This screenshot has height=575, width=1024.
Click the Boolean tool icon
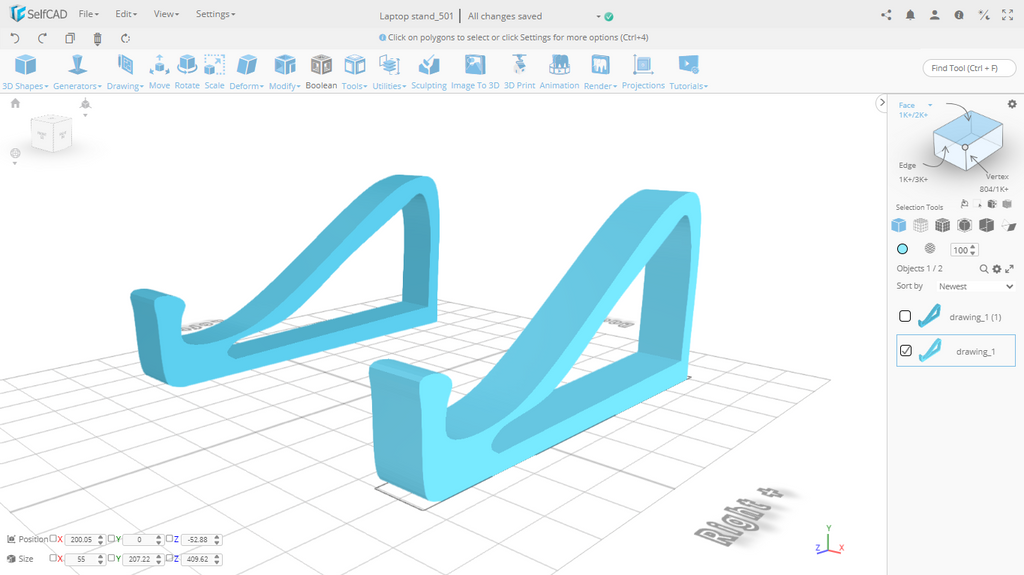click(x=321, y=70)
